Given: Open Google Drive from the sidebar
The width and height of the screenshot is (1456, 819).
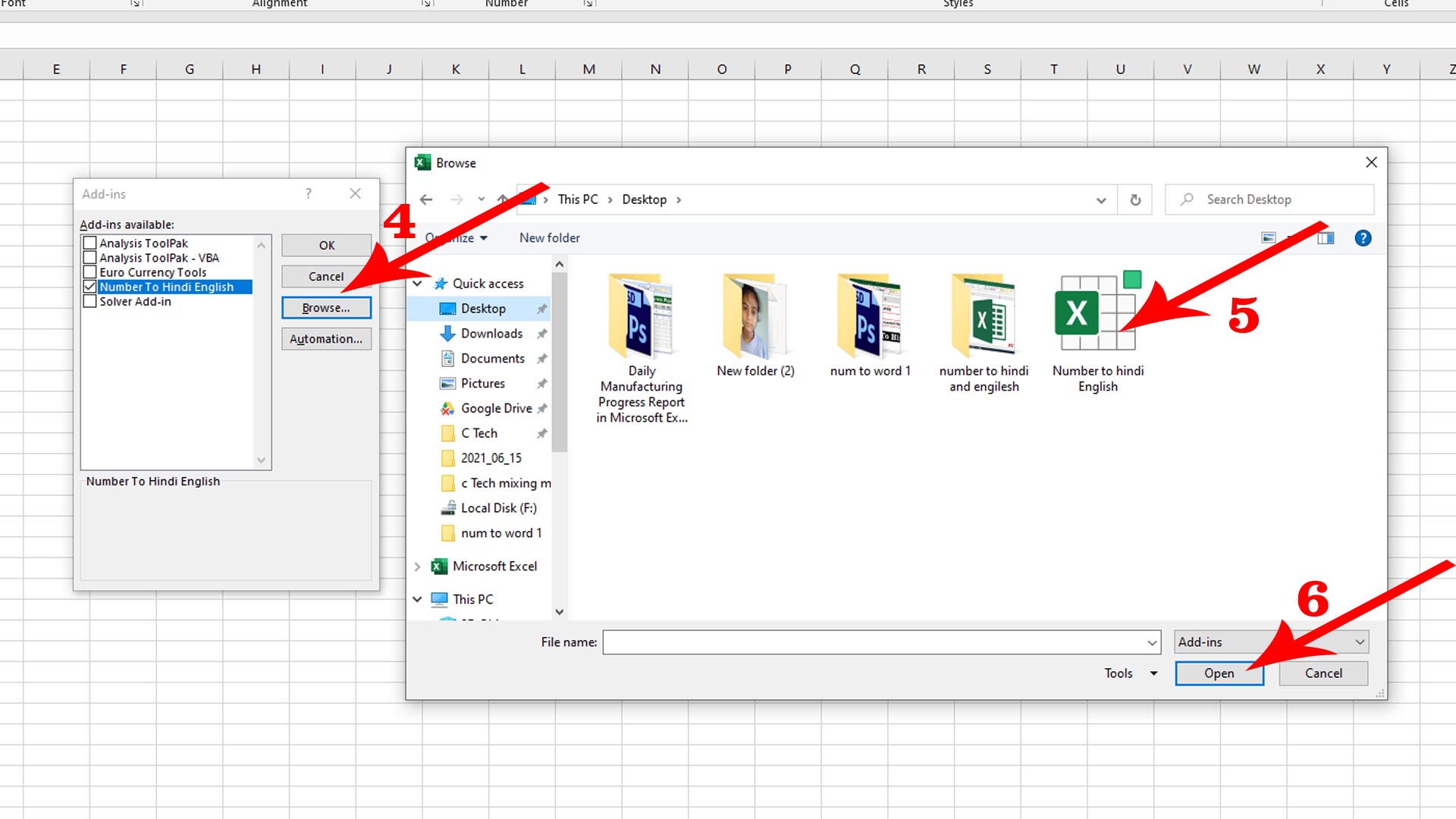Looking at the screenshot, I should pyautogui.click(x=494, y=408).
